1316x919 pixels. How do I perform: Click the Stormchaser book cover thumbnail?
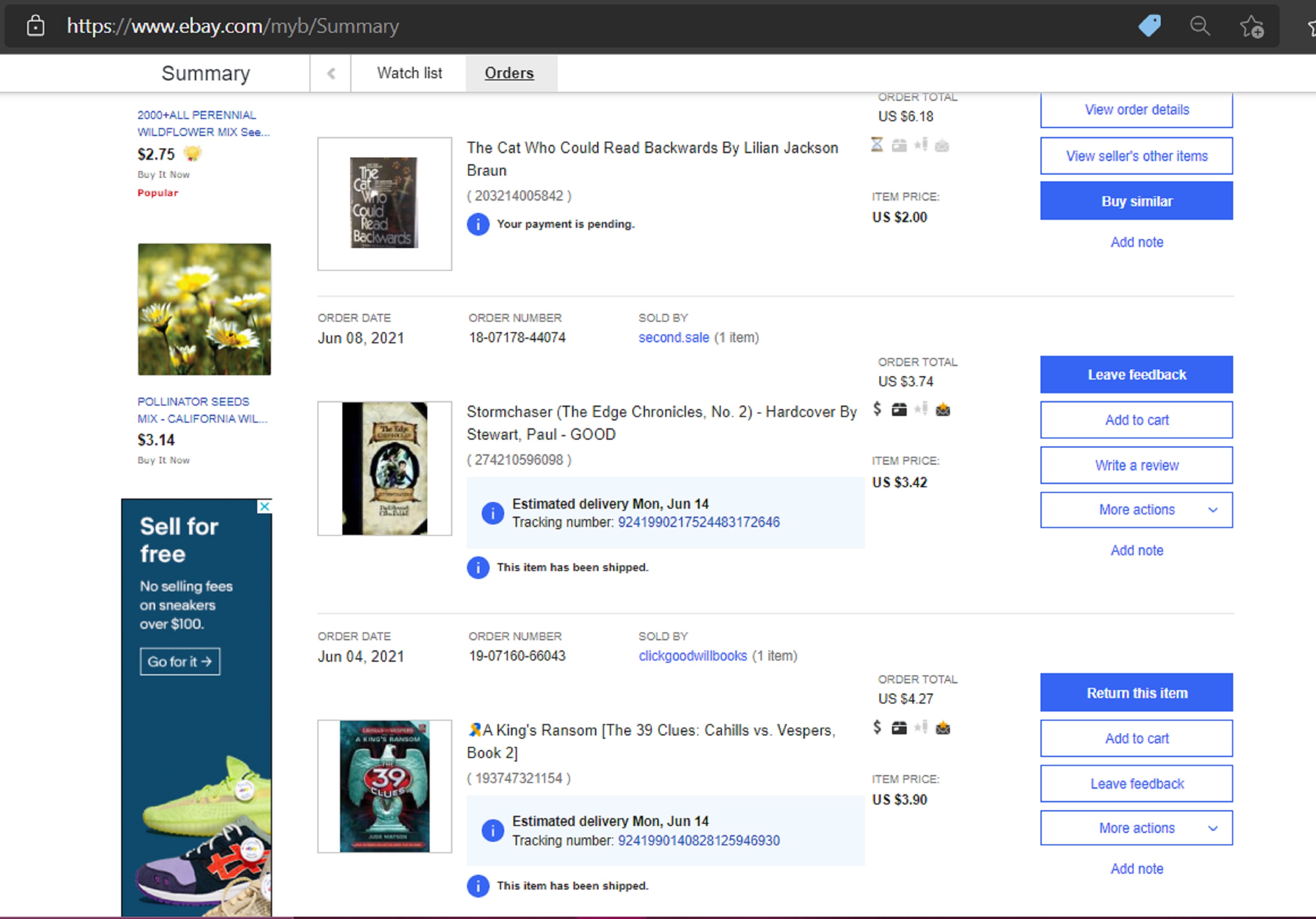click(384, 468)
